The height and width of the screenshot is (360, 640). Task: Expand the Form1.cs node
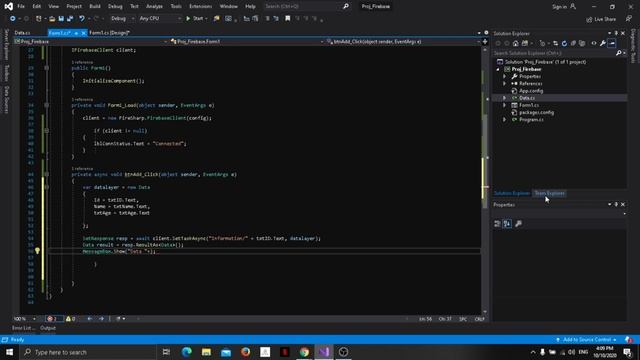[x=504, y=105]
